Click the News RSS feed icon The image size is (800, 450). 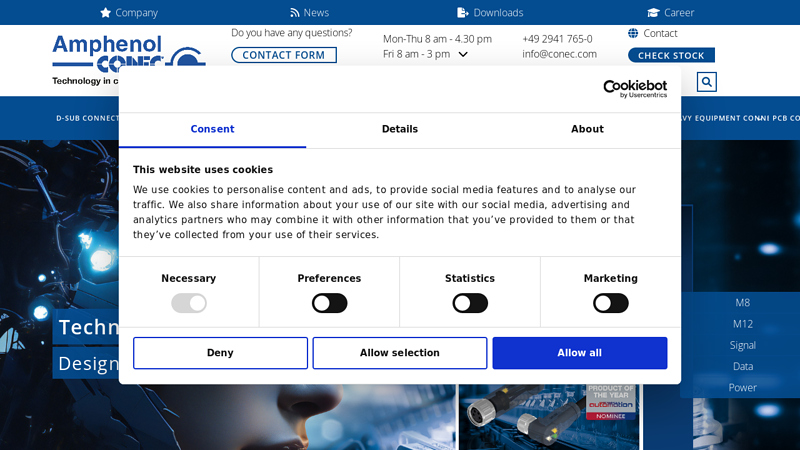(294, 13)
